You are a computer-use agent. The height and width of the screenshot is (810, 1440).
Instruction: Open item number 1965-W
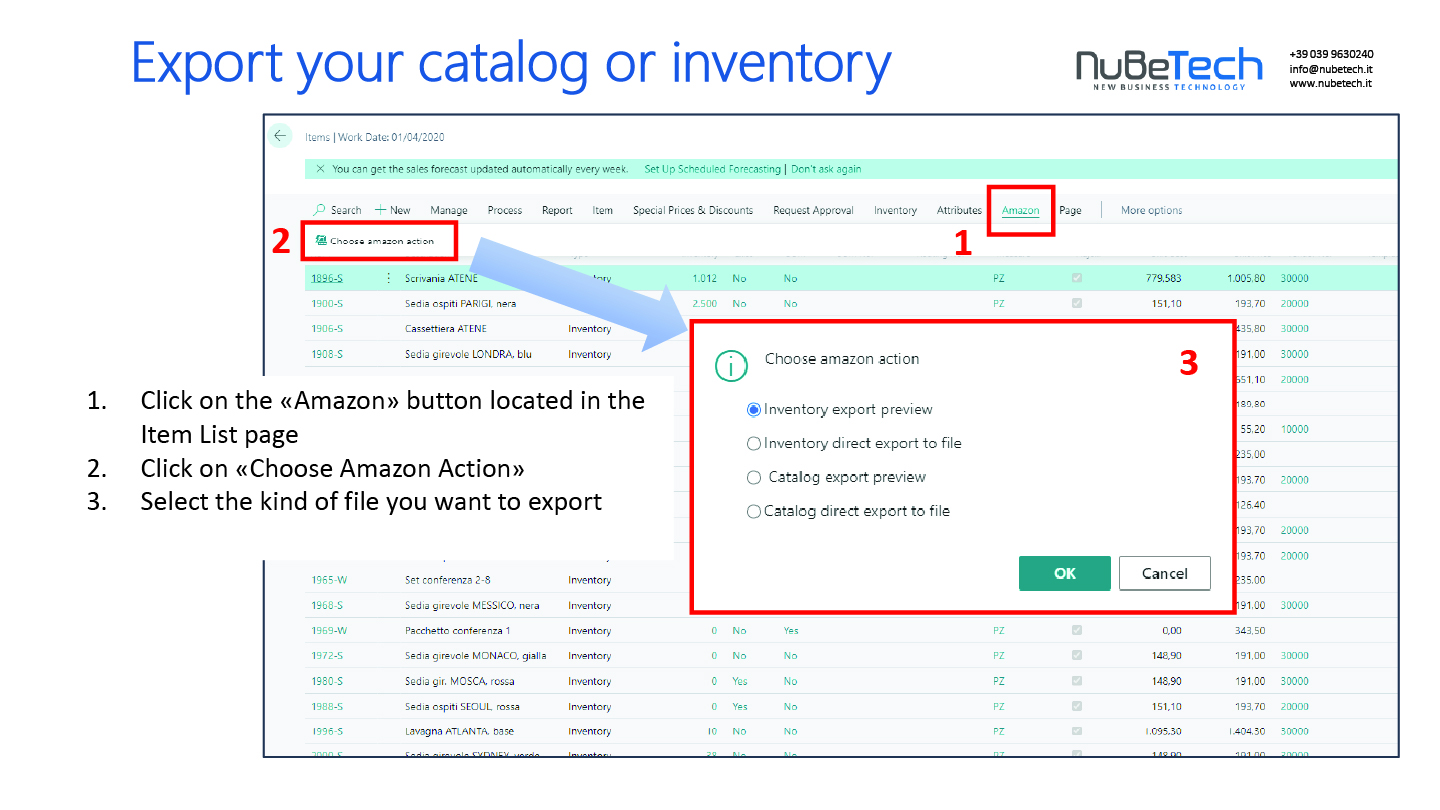coord(329,580)
